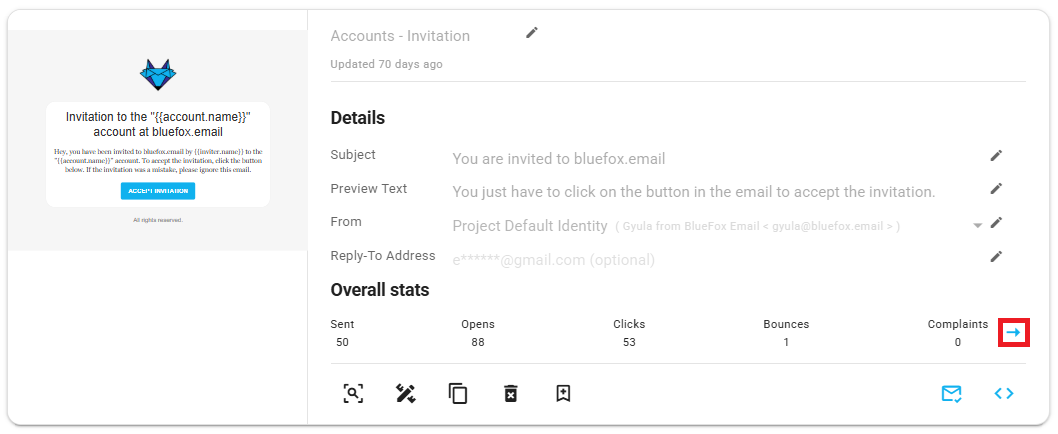1058x434 pixels.
Task: Open the preview magnifier icon
Action: pos(353,393)
